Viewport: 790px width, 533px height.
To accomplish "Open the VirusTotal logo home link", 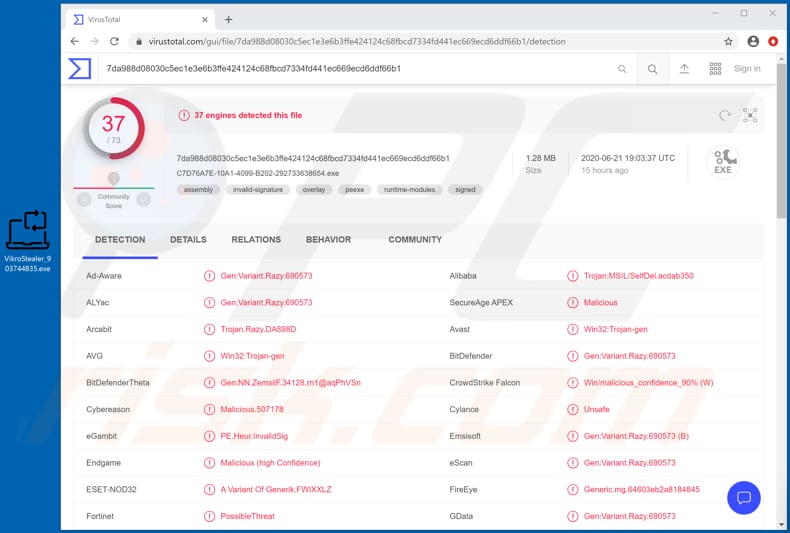I will (80, 69).
